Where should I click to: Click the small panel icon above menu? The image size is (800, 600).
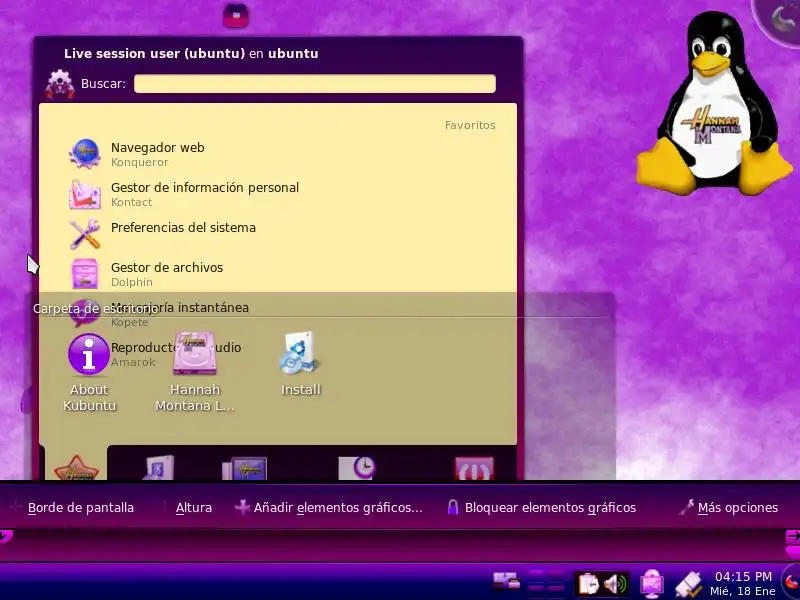point(236,15)
